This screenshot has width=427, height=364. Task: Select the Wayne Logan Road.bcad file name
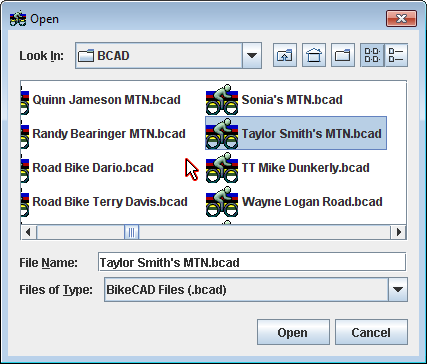(x=312, y=202)
